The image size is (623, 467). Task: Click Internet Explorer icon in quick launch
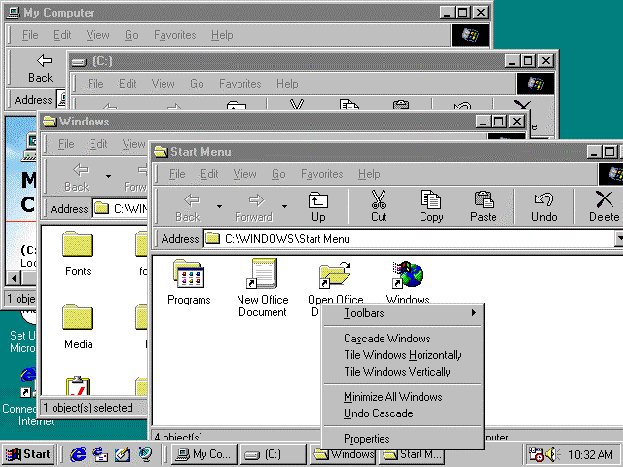[x=78, y=454]
